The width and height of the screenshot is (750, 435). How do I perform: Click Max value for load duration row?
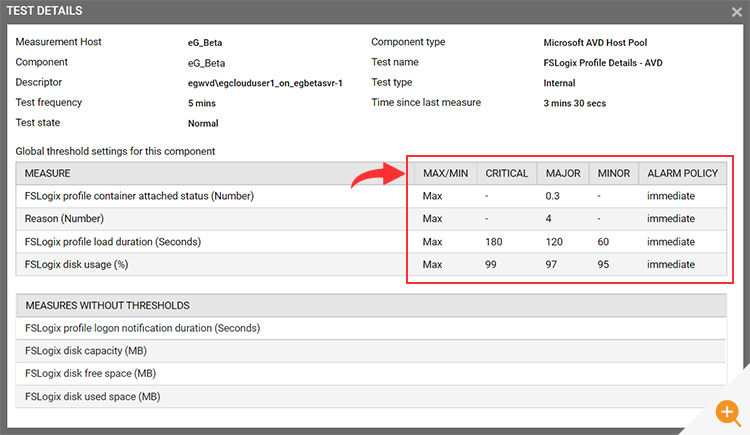pos(432,242)
